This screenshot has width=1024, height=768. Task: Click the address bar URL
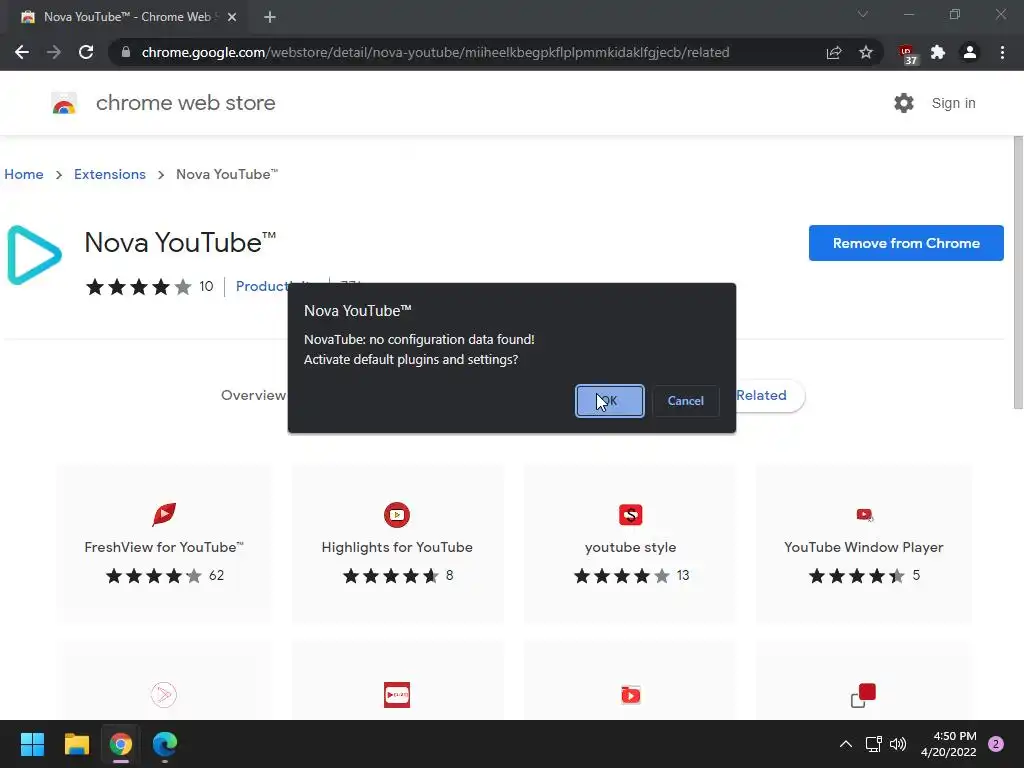pyautogui.click(x=435, y=52)
